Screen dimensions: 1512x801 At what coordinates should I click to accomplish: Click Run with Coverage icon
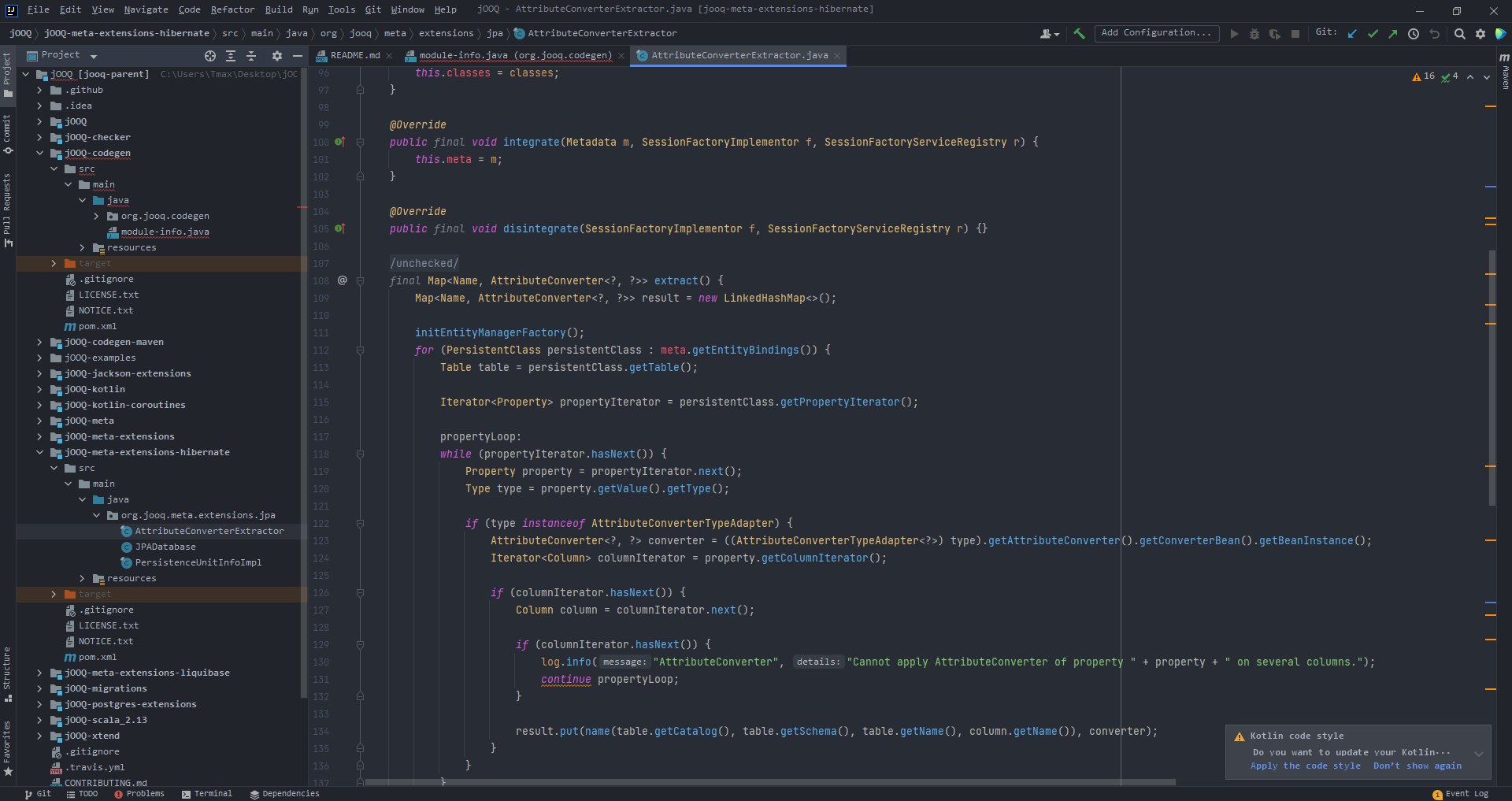(x=1275, y=34)
